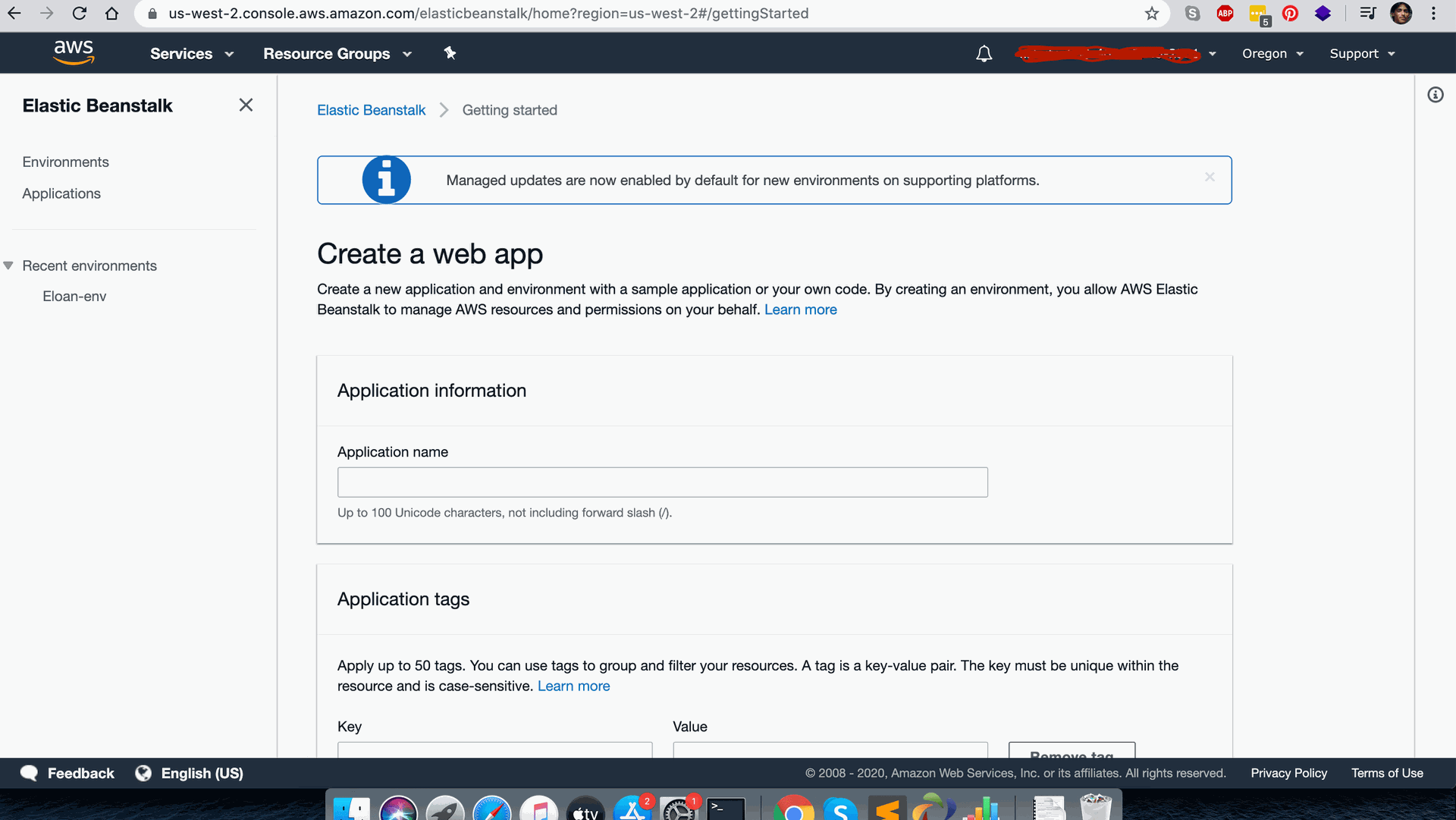Open Music app from the dock
This screenshot has width=1456, height=820.
[539, 809]
